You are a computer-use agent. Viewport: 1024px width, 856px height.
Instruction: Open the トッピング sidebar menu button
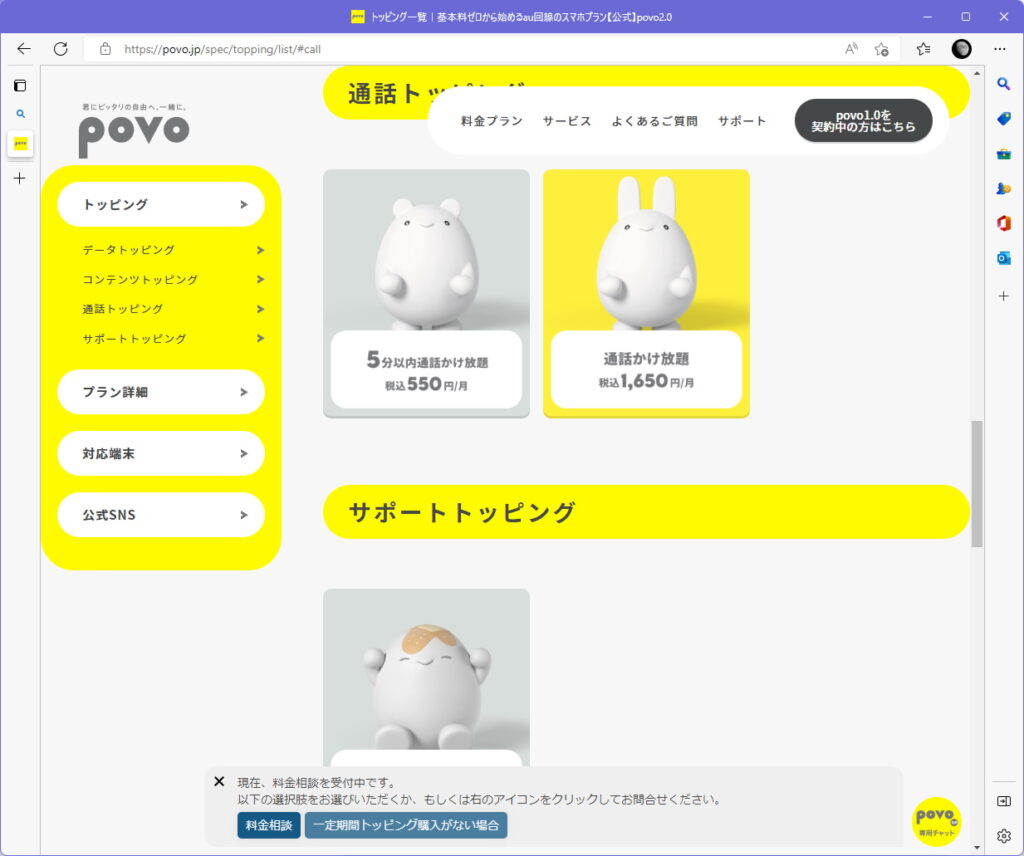[161, 204]
